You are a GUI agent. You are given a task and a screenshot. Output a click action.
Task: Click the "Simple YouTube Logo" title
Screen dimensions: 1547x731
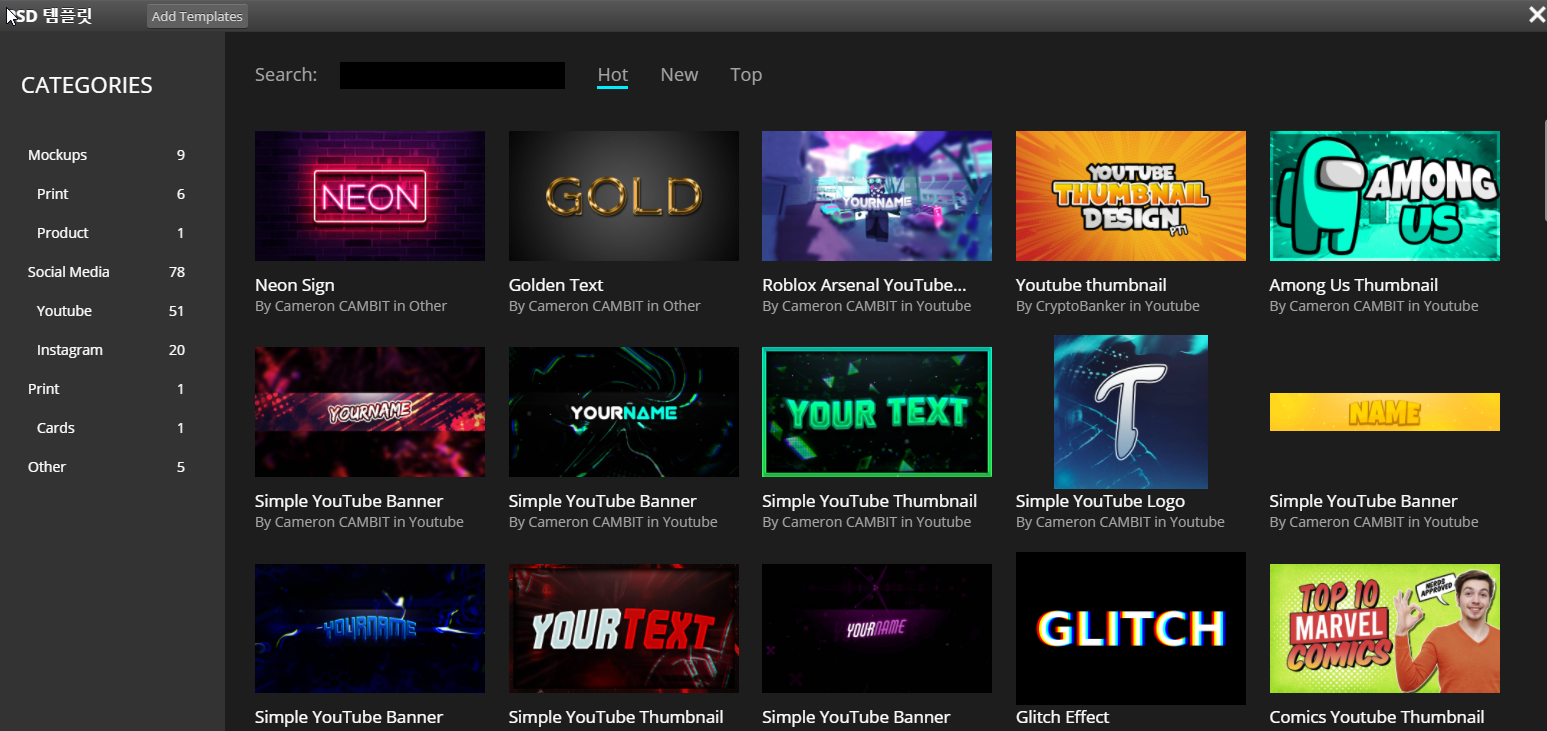[x=1100, y=501]
